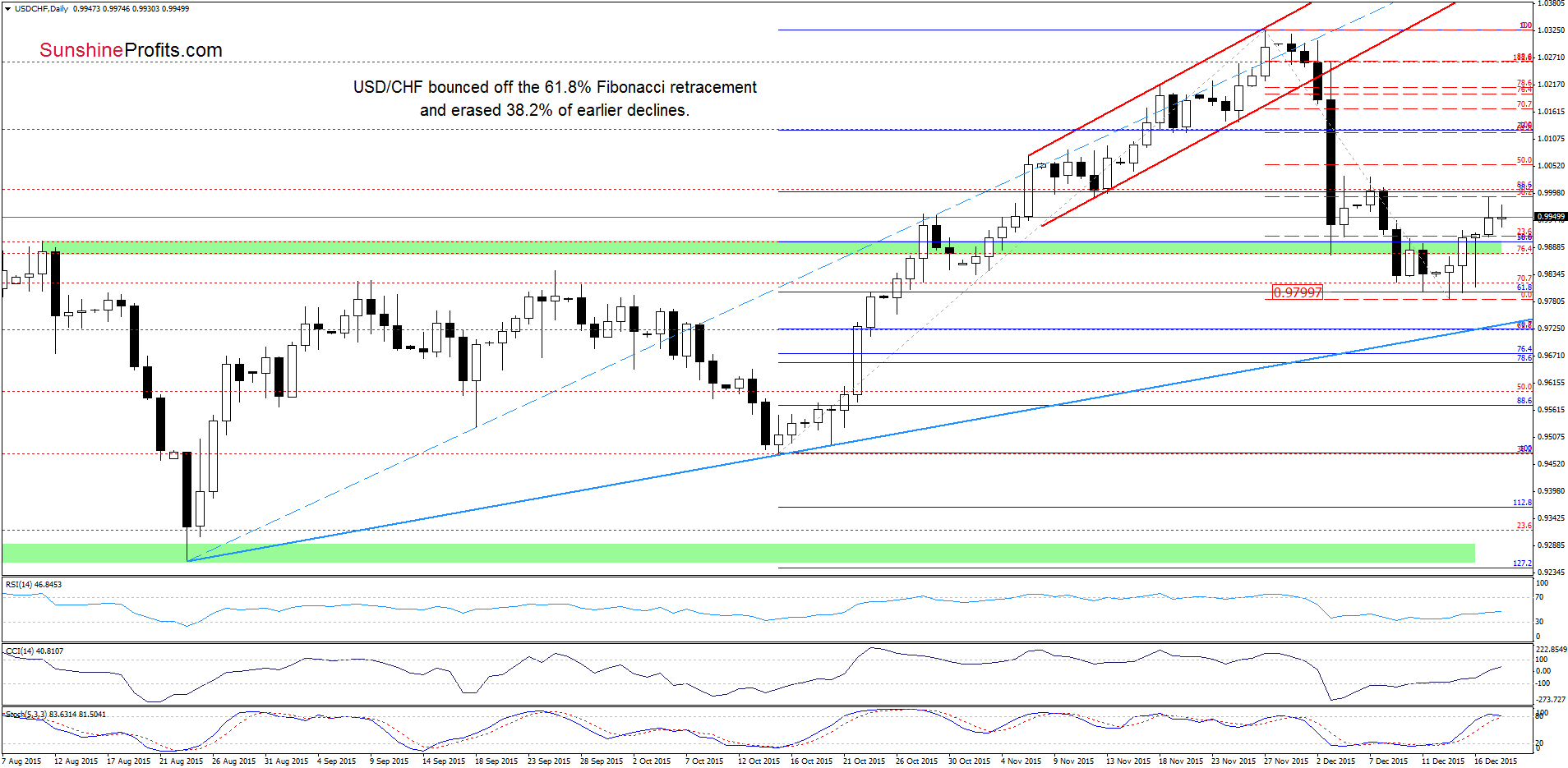This screenshot has height=768, width=1568.
Task: Click the 16 Dec 2015 date label
Action: (1496, 761)
